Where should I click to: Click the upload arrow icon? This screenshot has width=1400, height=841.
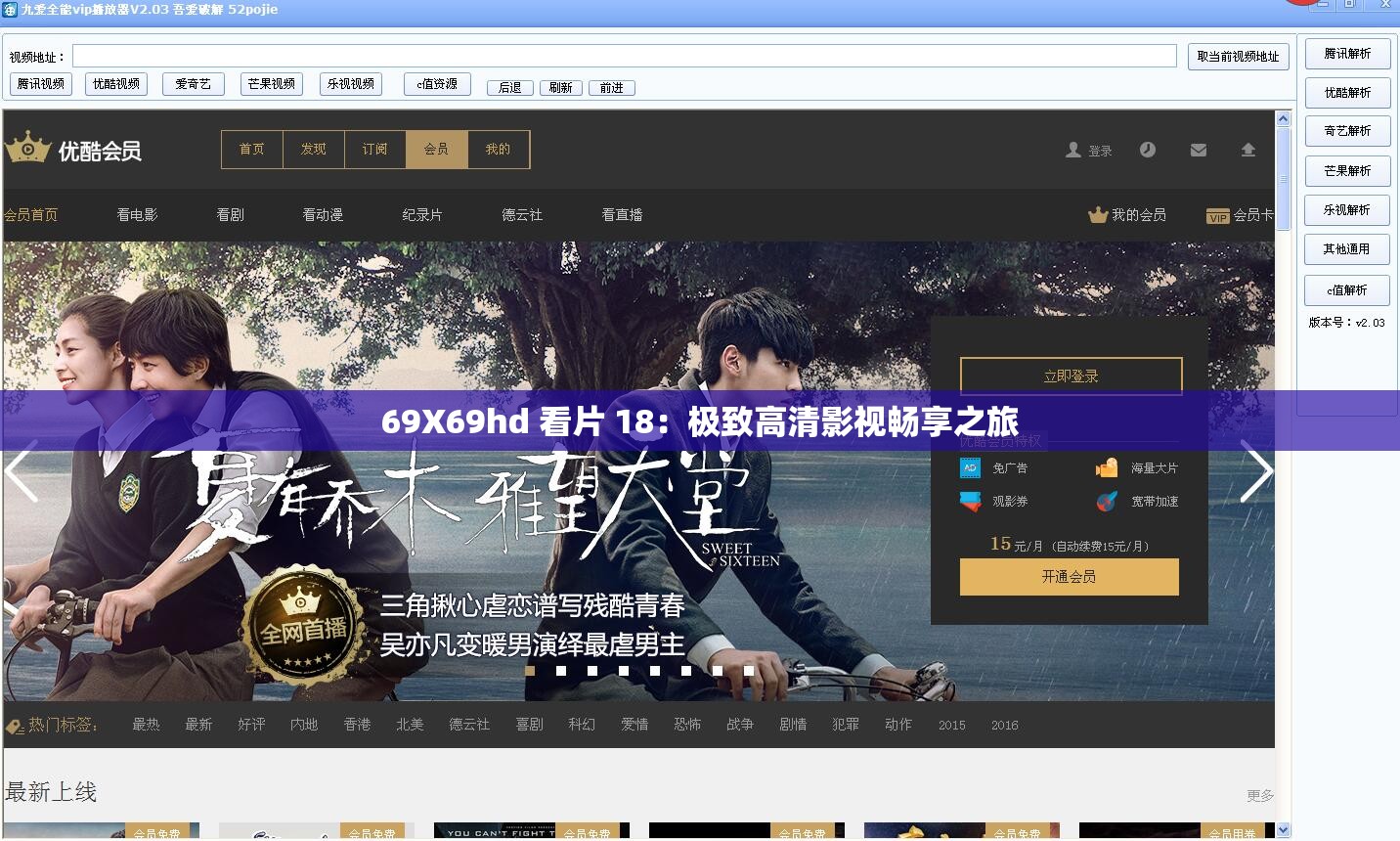1248,150
